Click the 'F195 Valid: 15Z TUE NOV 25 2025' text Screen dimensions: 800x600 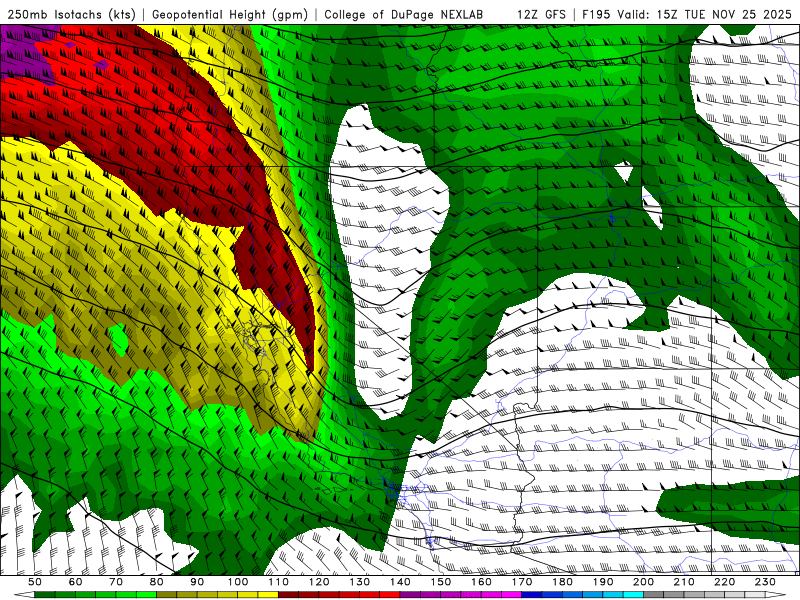tap(687, 15)
